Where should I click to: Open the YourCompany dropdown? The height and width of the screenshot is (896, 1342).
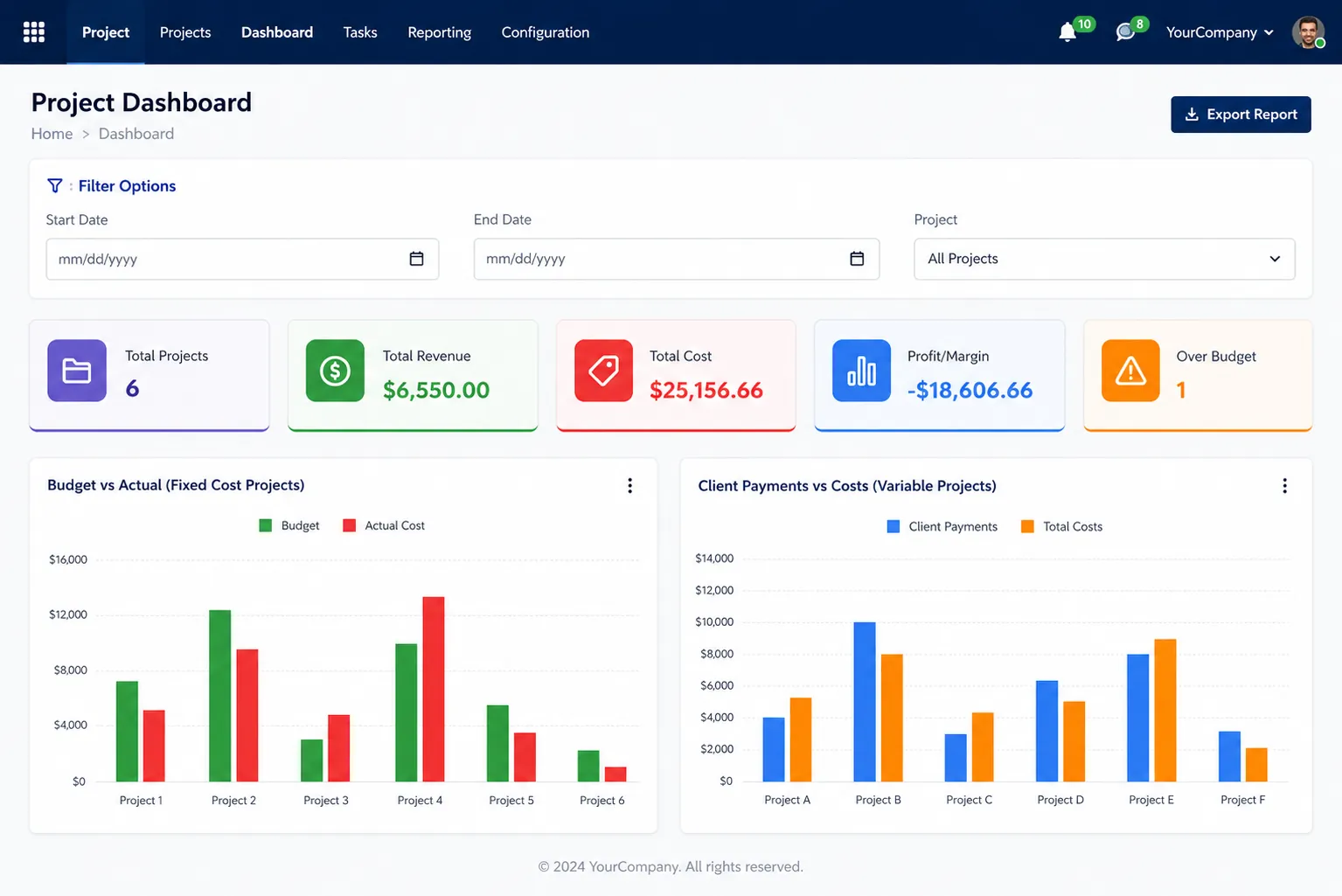tap(1220, 32)
